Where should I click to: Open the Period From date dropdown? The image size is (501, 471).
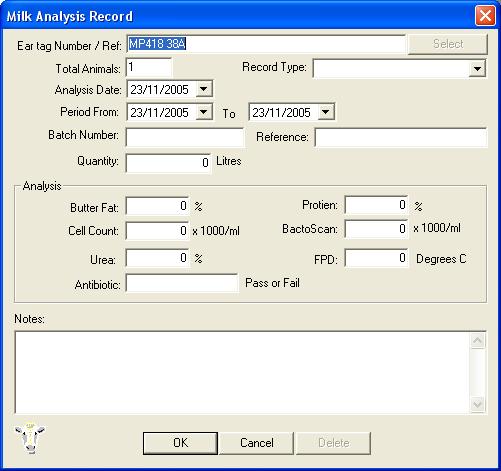coord(203,112)
